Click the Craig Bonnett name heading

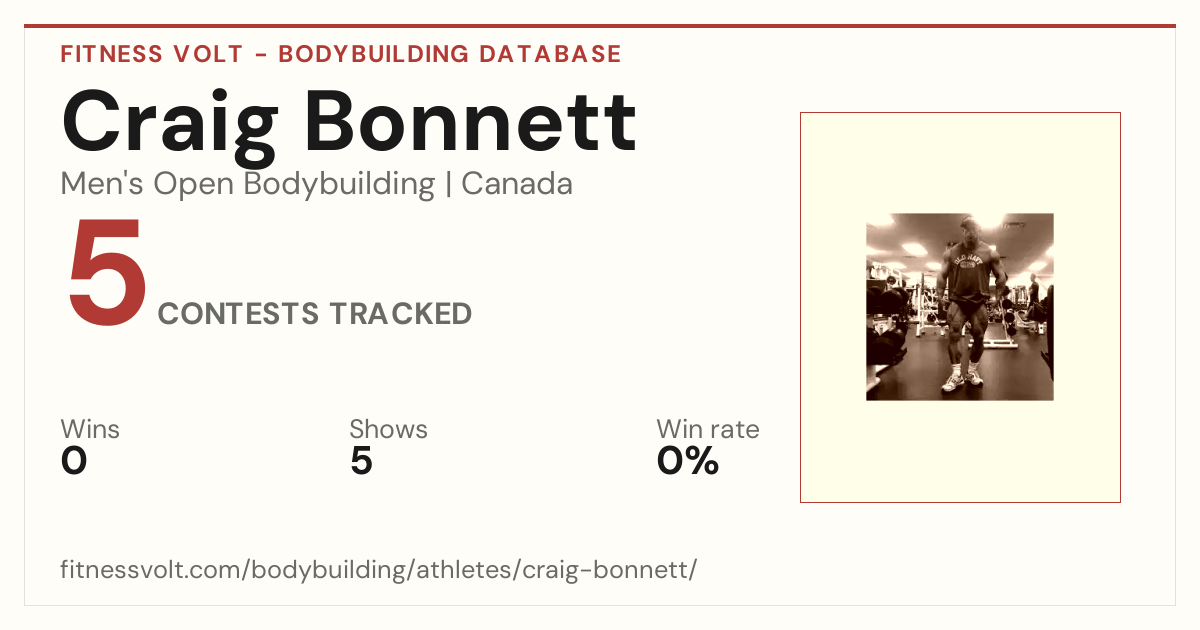[x=349, y=123]
